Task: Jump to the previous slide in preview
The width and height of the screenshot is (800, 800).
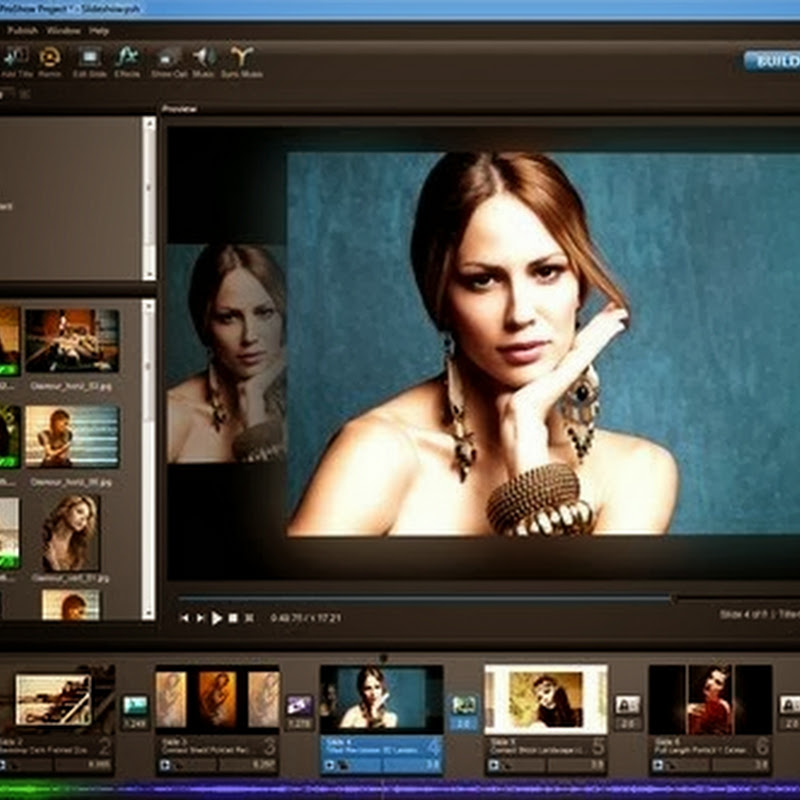Action: [184, 618]
